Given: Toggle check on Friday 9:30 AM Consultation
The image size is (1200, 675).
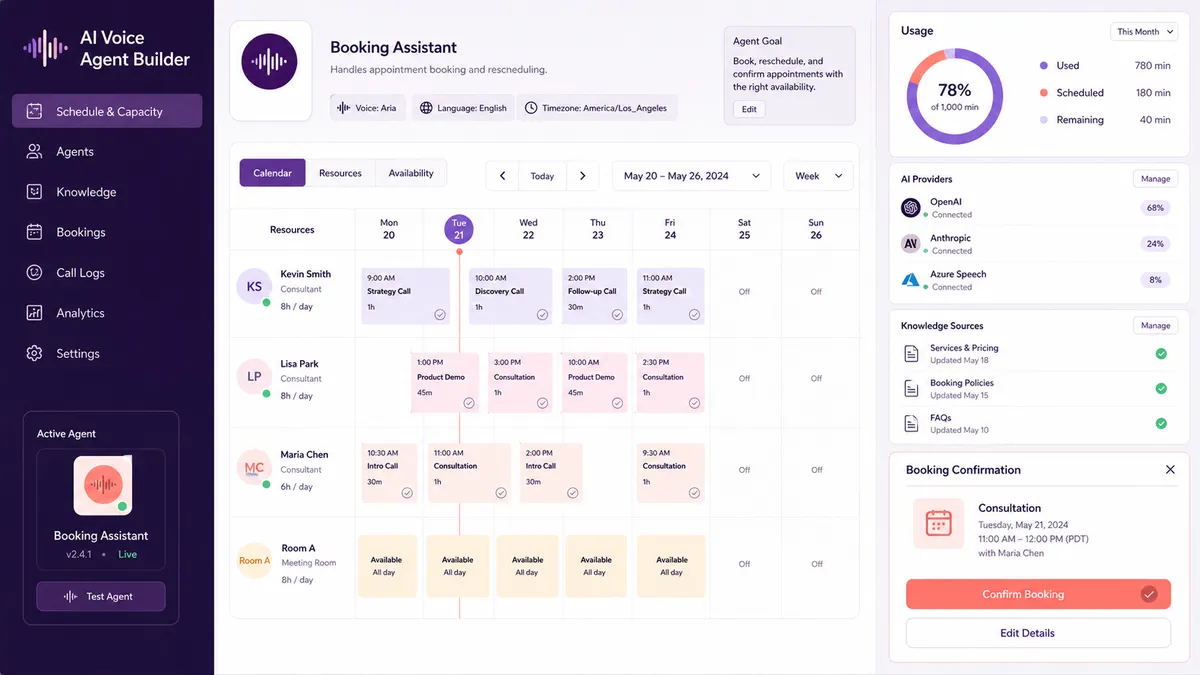Looking at the screenshot, I should [694, 492].
